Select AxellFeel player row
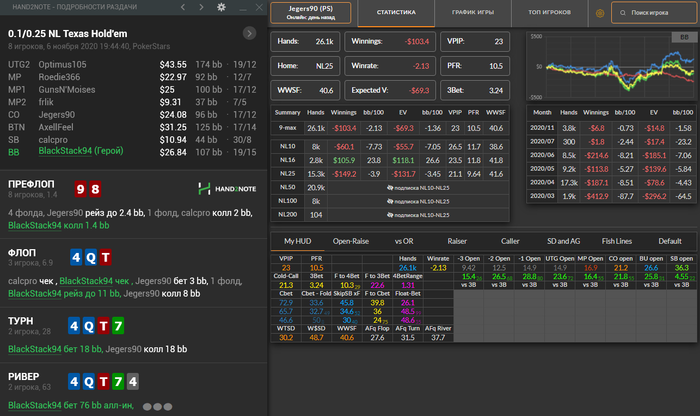The height and width of the screenshot is (416, 700). 132,127
